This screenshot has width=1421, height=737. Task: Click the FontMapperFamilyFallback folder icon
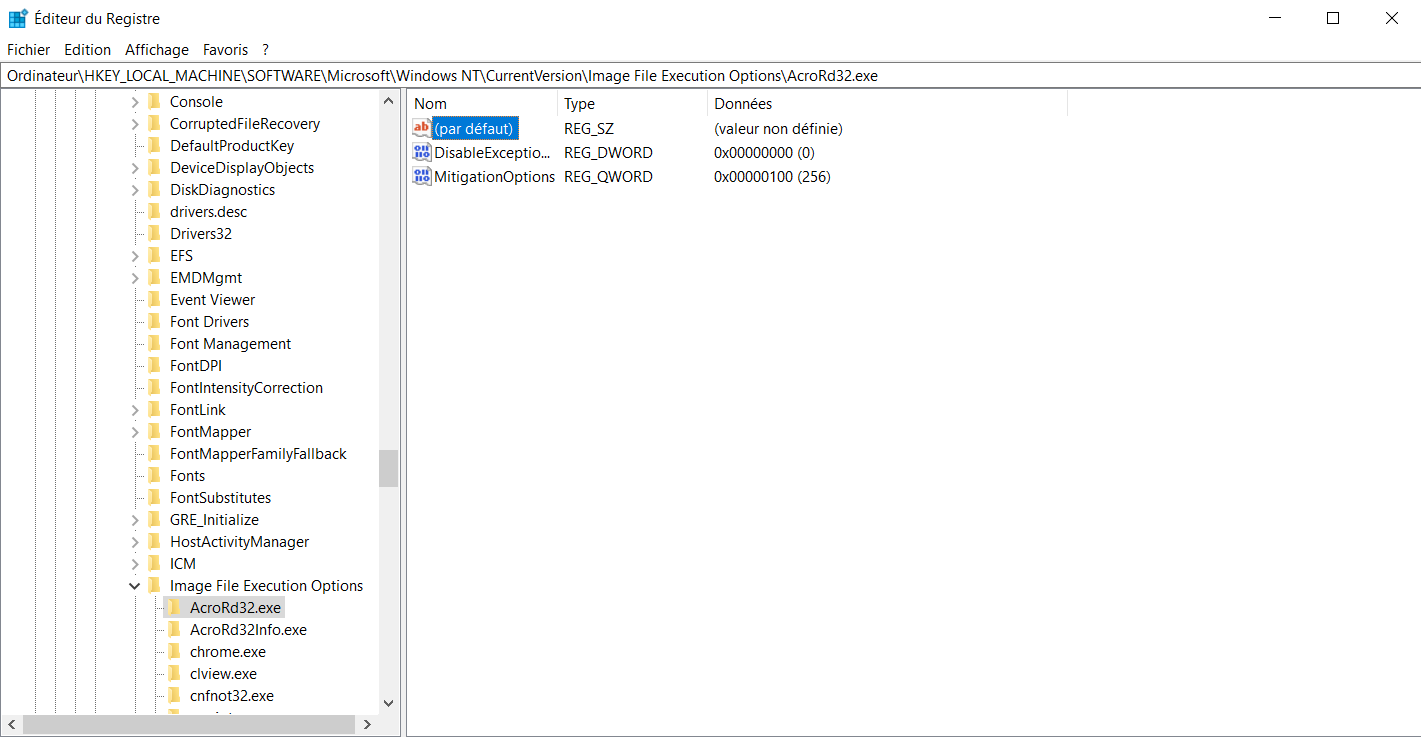(x=154, y=454)
